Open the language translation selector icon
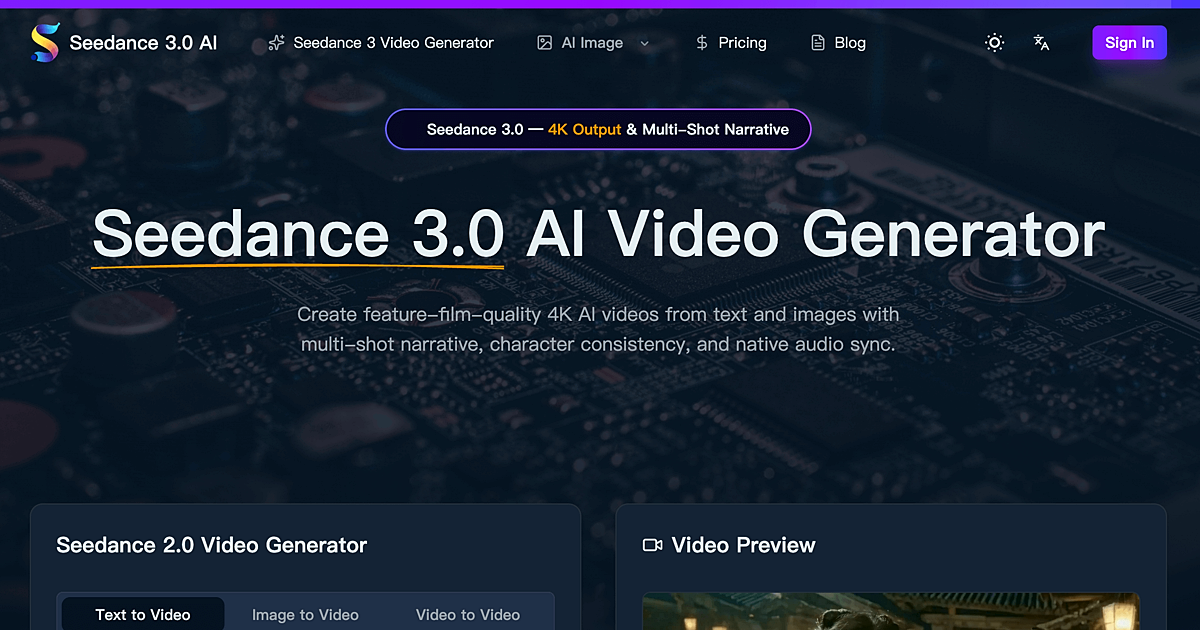The width and height of the screenshot is (1200, 630). (x=1041, y=42)
